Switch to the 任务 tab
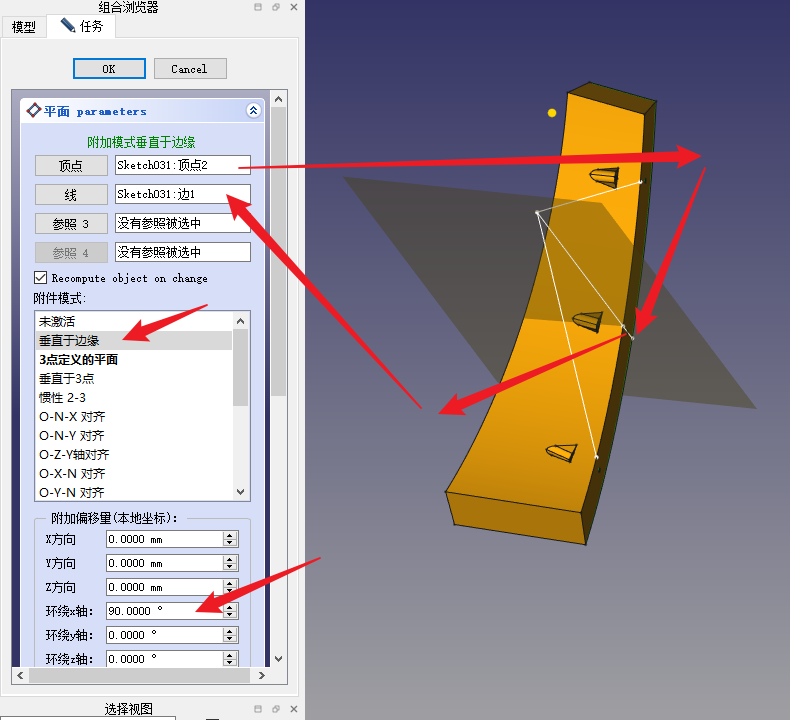 (82, 26)
